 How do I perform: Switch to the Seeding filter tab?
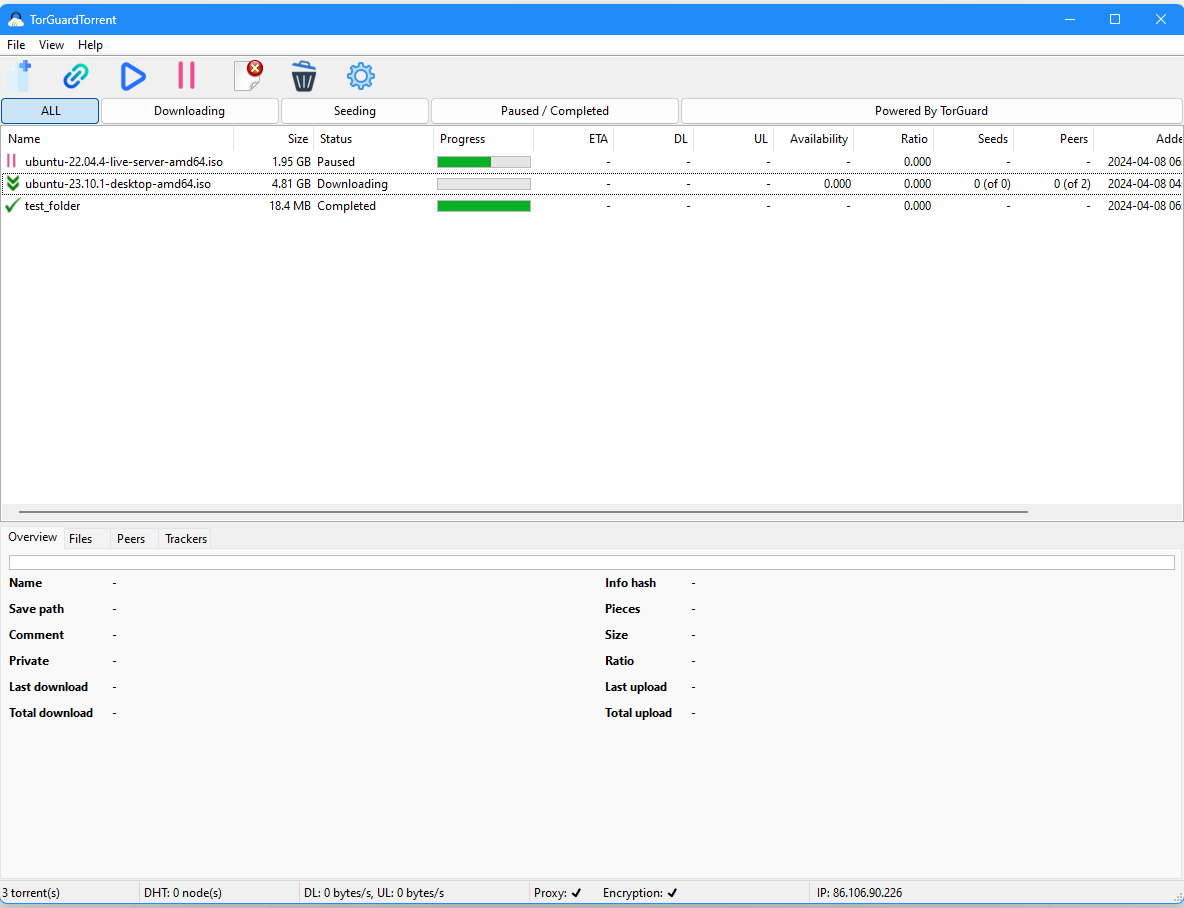[354, 110]
